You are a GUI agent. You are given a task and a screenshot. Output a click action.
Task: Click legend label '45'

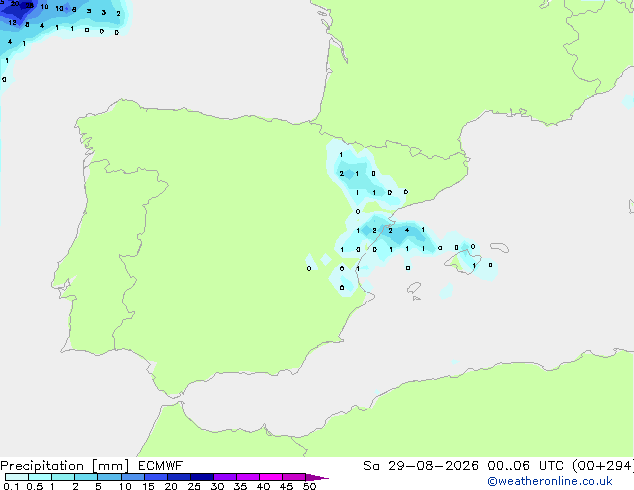coord(286,486)
